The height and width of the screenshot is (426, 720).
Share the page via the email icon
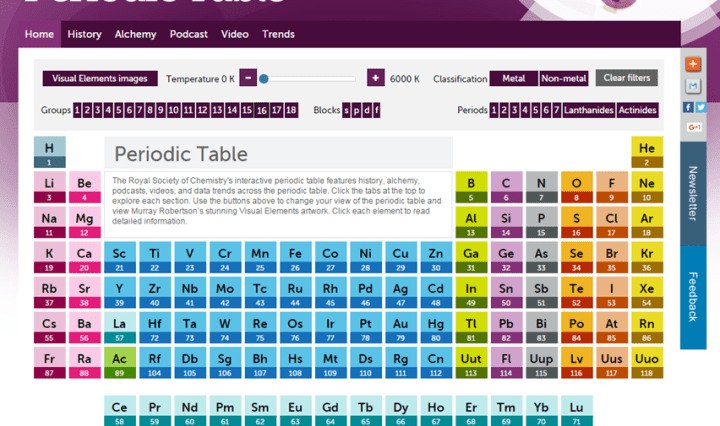tap(694, 85)
